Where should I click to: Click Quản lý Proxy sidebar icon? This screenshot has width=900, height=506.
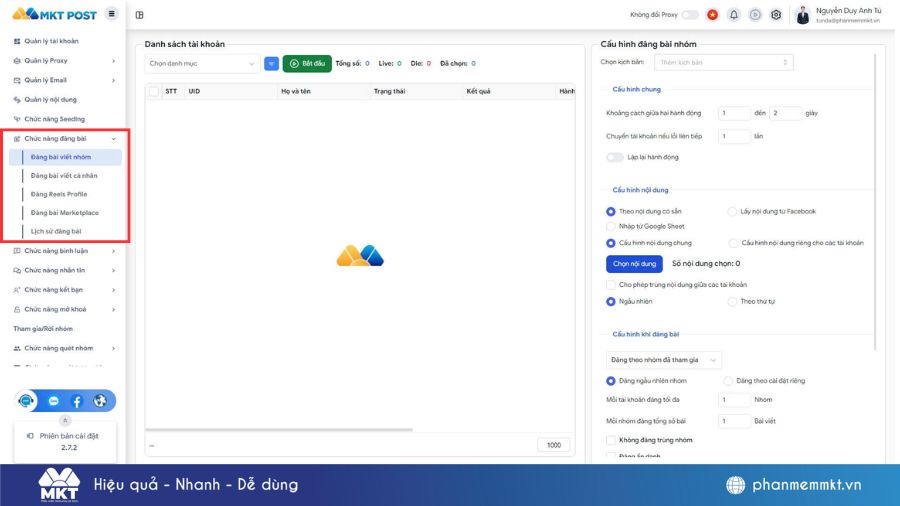(17, 61)
